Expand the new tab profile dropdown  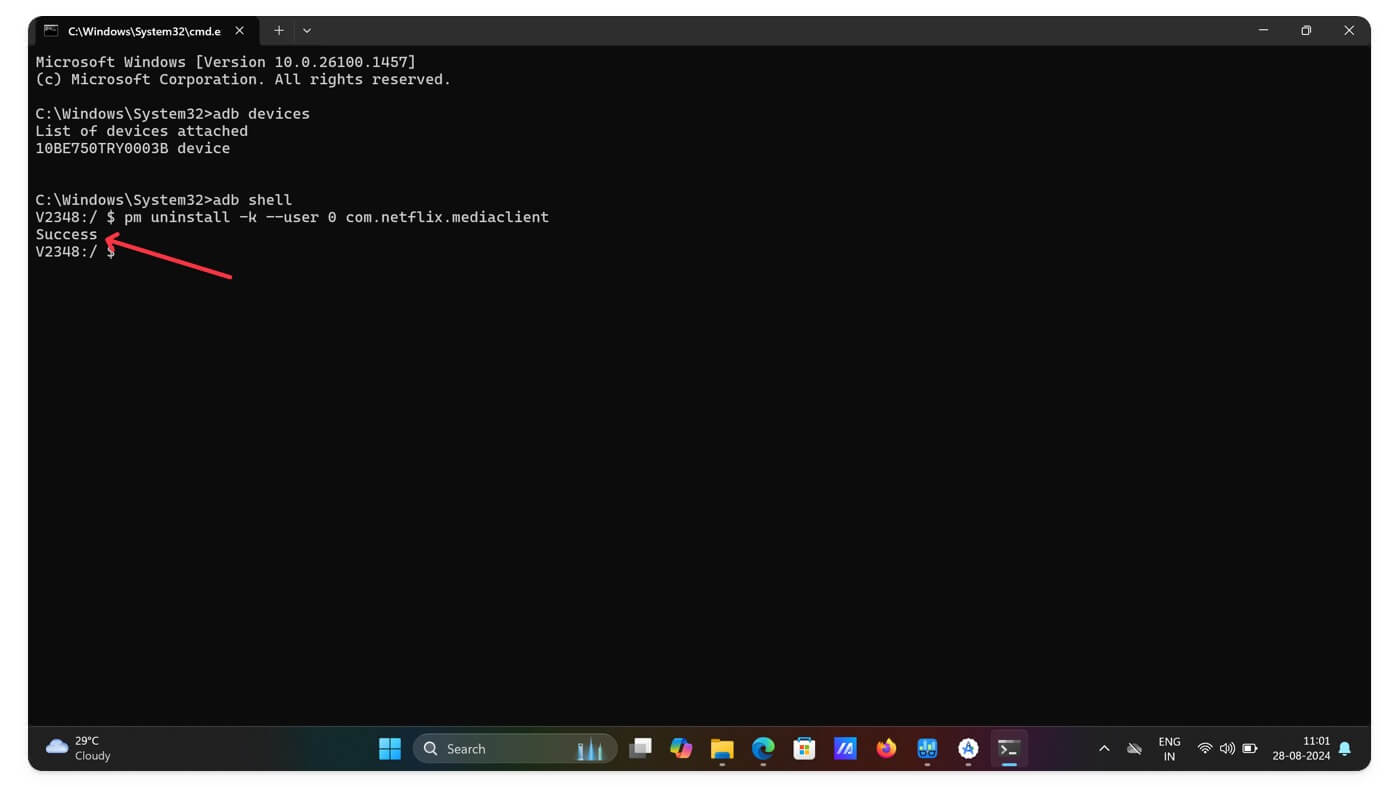pyautogui.click(x=307, y=31)
